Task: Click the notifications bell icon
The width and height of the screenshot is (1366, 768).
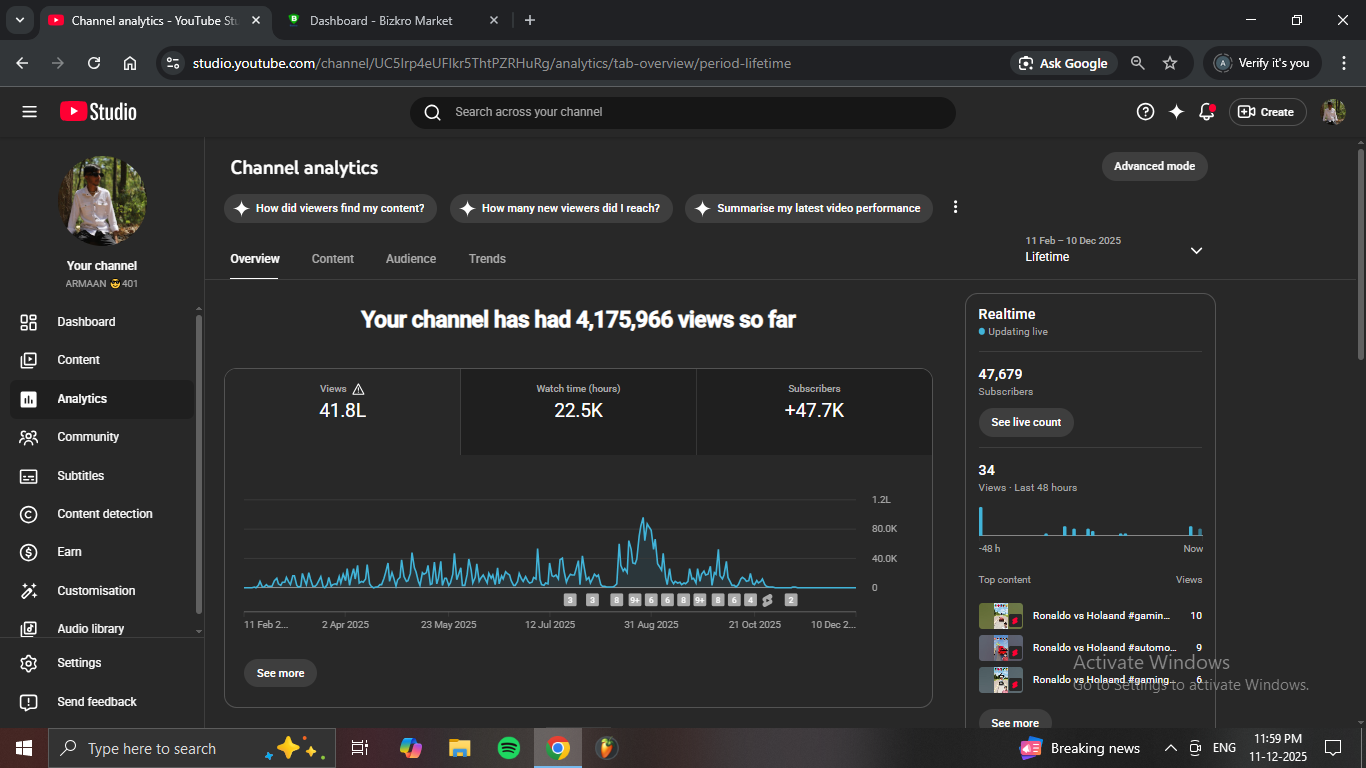Action: 1206,112
